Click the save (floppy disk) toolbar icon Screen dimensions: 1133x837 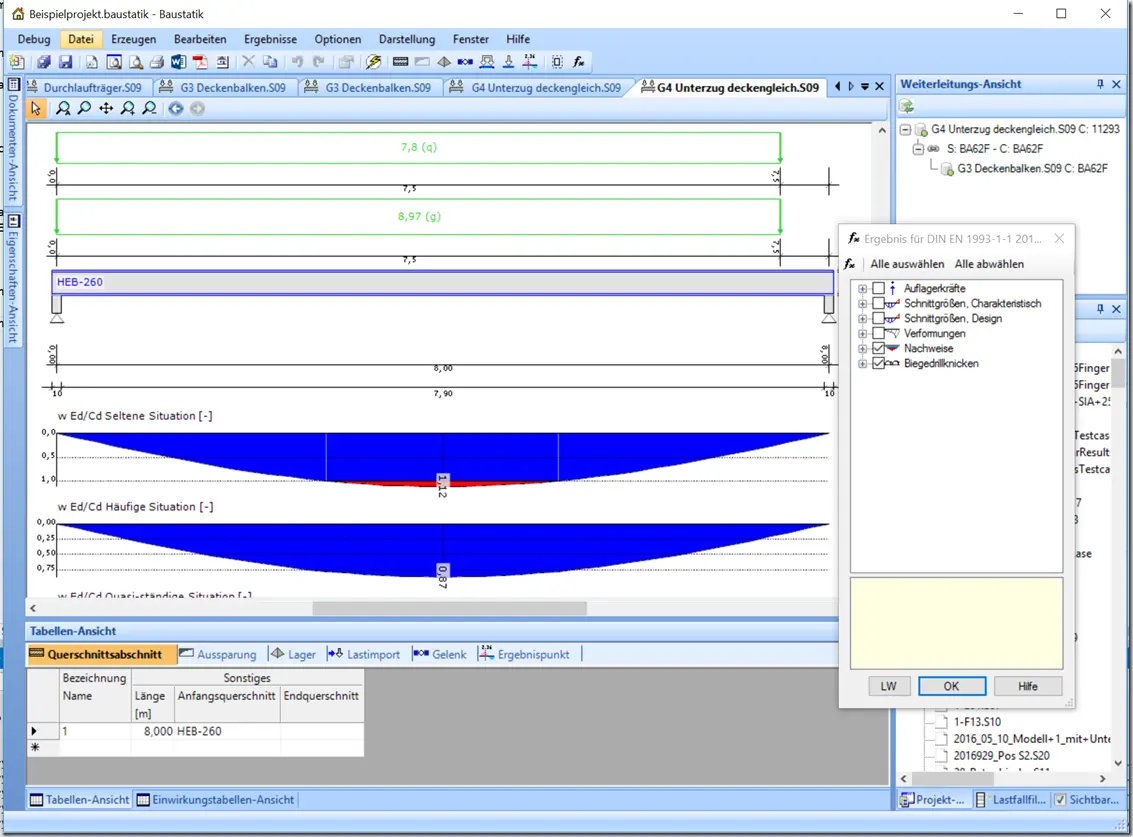(65, 62)
